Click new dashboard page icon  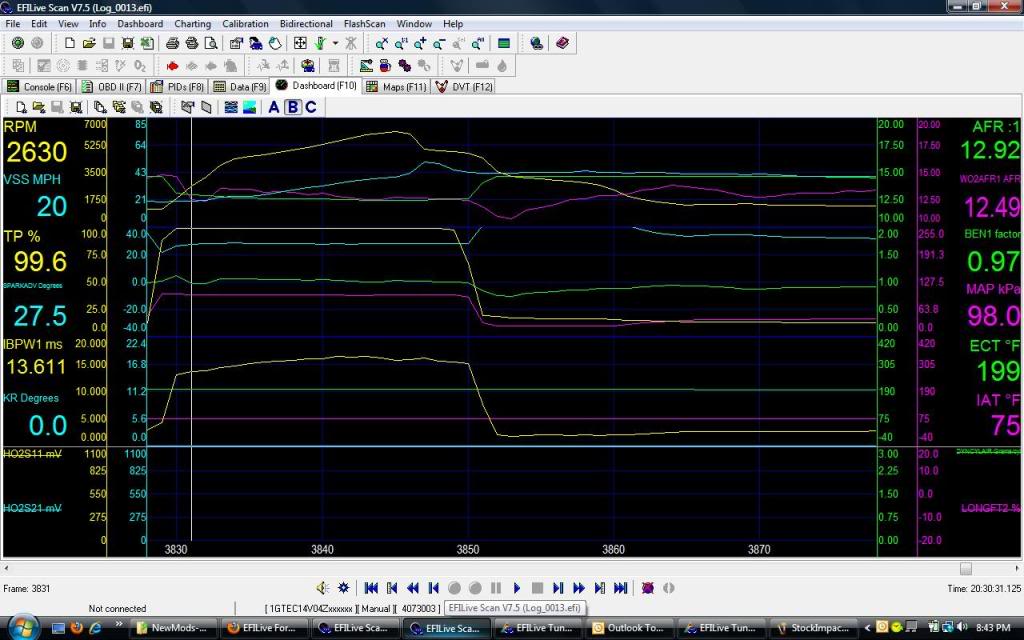tap(20, 107)
